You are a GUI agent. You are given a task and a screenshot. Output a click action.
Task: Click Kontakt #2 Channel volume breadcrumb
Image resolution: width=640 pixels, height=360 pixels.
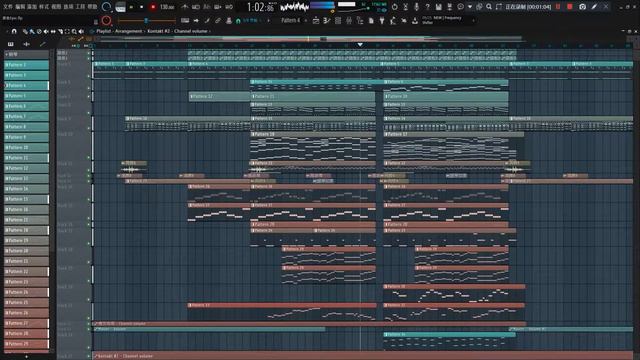click(x=177, y=31)
